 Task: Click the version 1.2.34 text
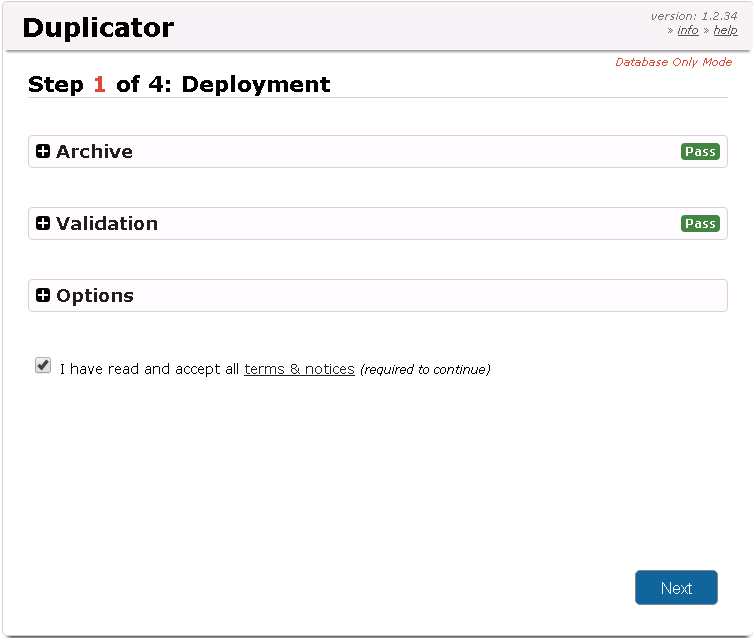point(693,16)
